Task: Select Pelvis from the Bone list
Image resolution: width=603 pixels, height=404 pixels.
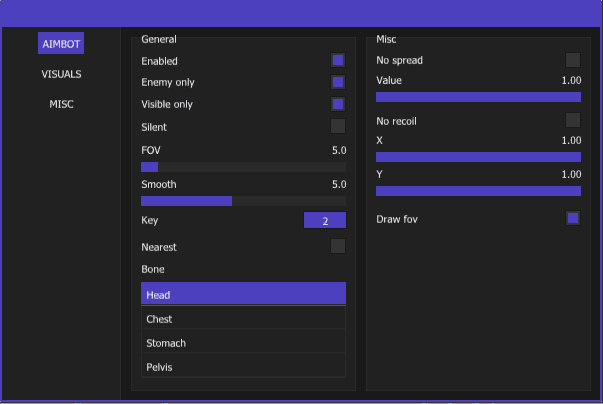Action: pos(243,367)
